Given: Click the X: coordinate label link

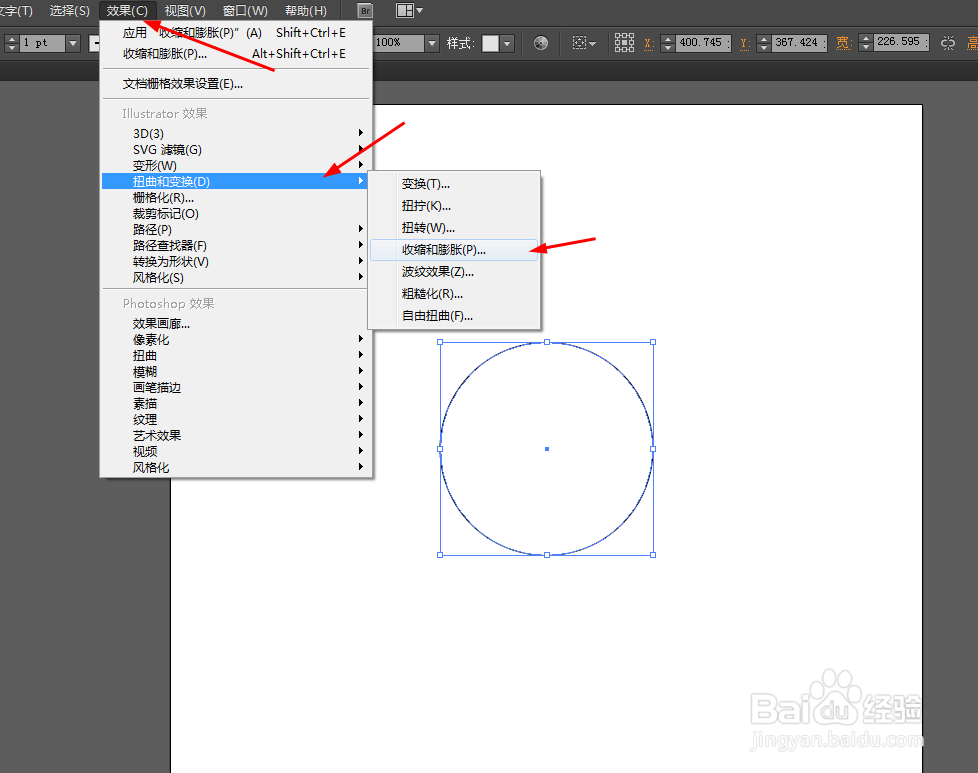Looking at the screenshot, I should pos(649,43).
